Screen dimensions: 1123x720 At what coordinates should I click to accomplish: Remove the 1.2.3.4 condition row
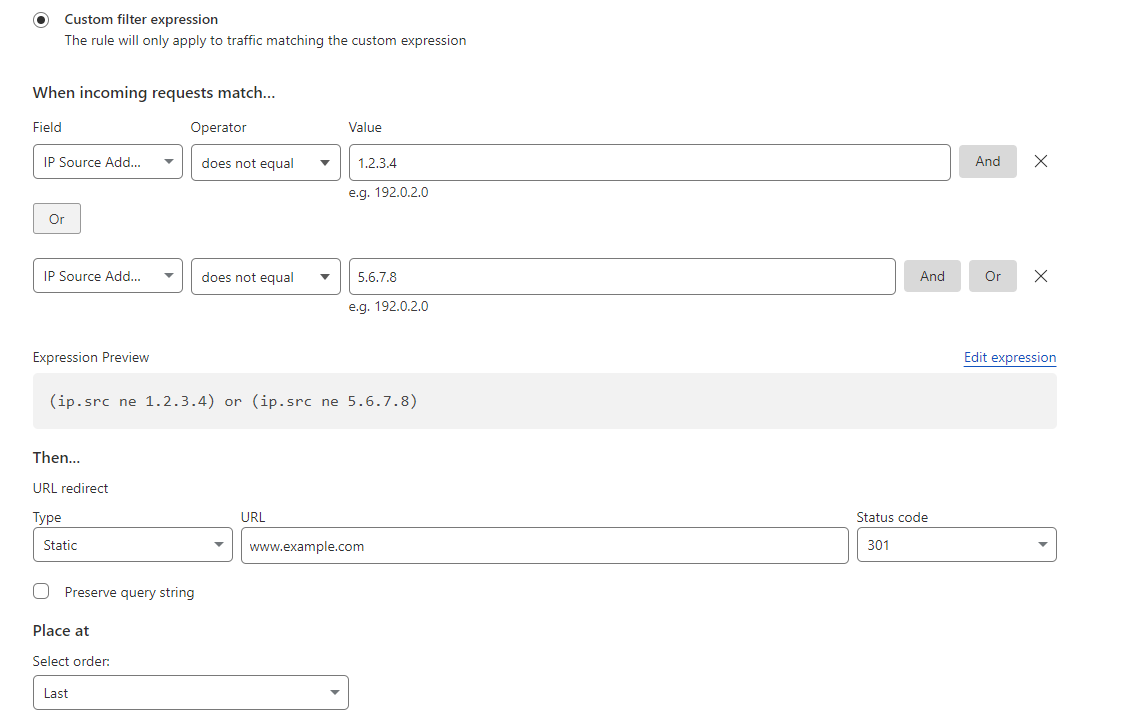[1040, 161]
